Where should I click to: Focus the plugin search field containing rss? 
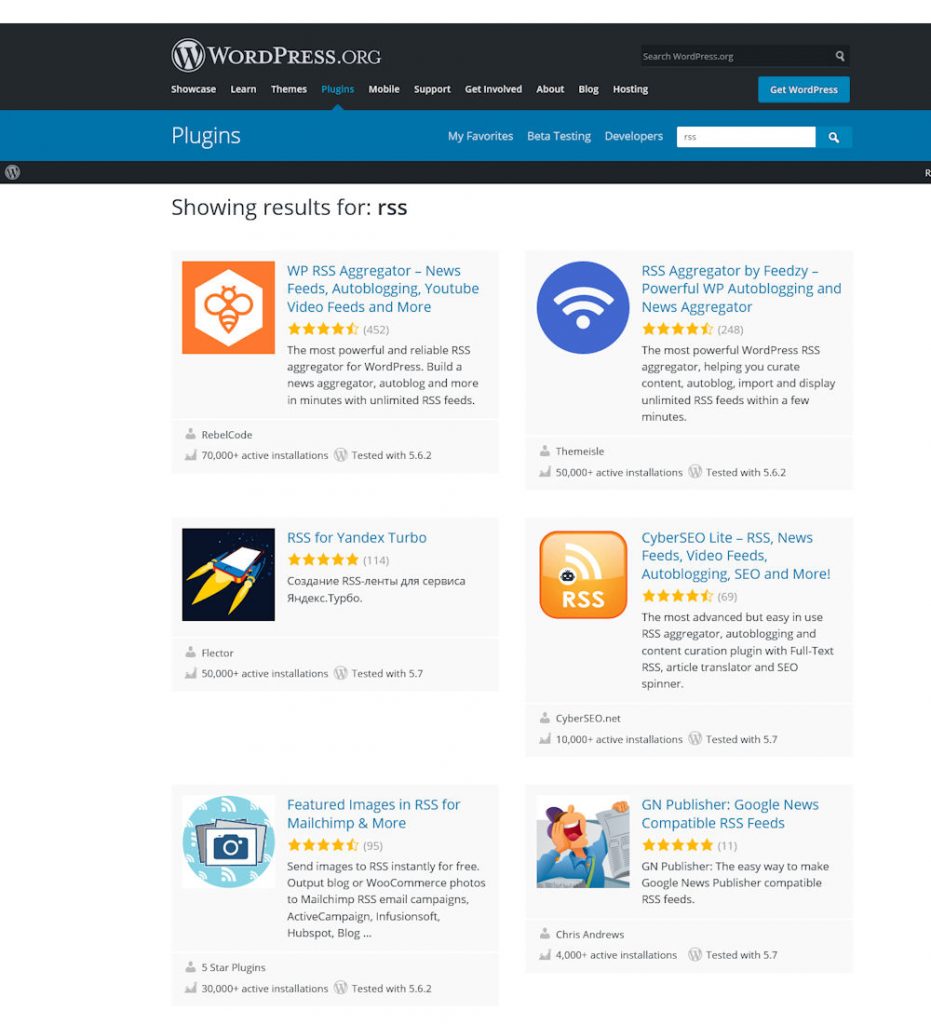[746, 137]
